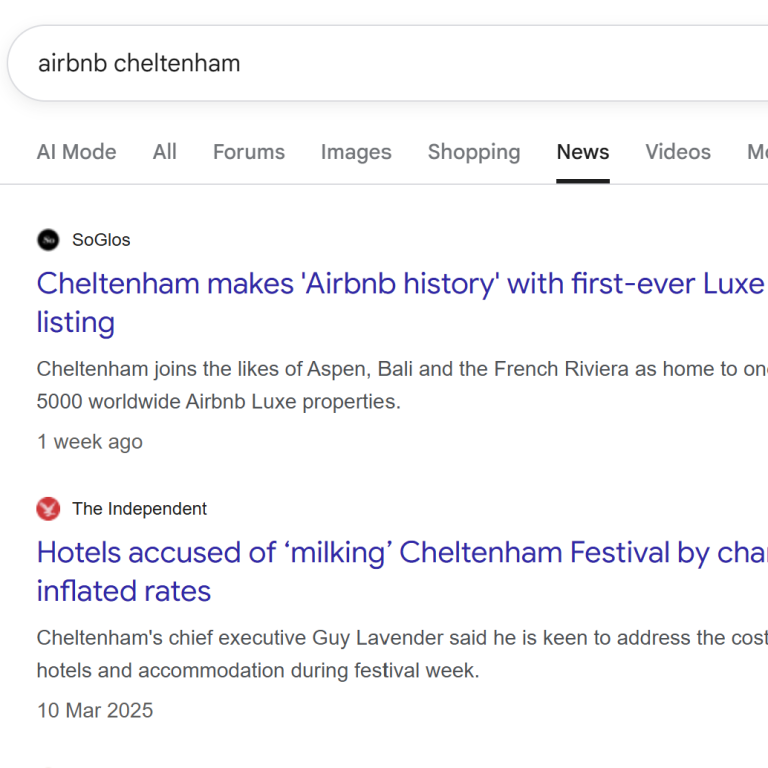Switch to Videos results tab
The image size is (768, 768).
tap(678, 152)
